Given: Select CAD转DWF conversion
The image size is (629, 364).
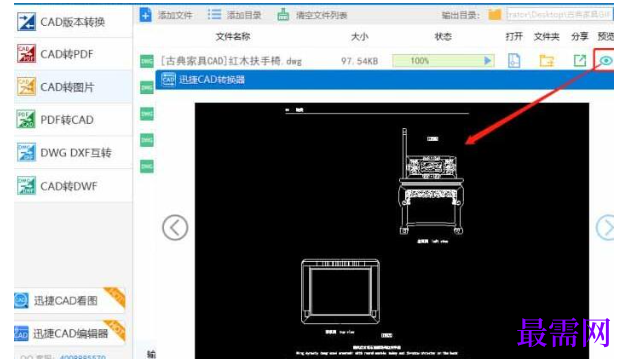Looking at the screenshot, I should tap(73, 186).
